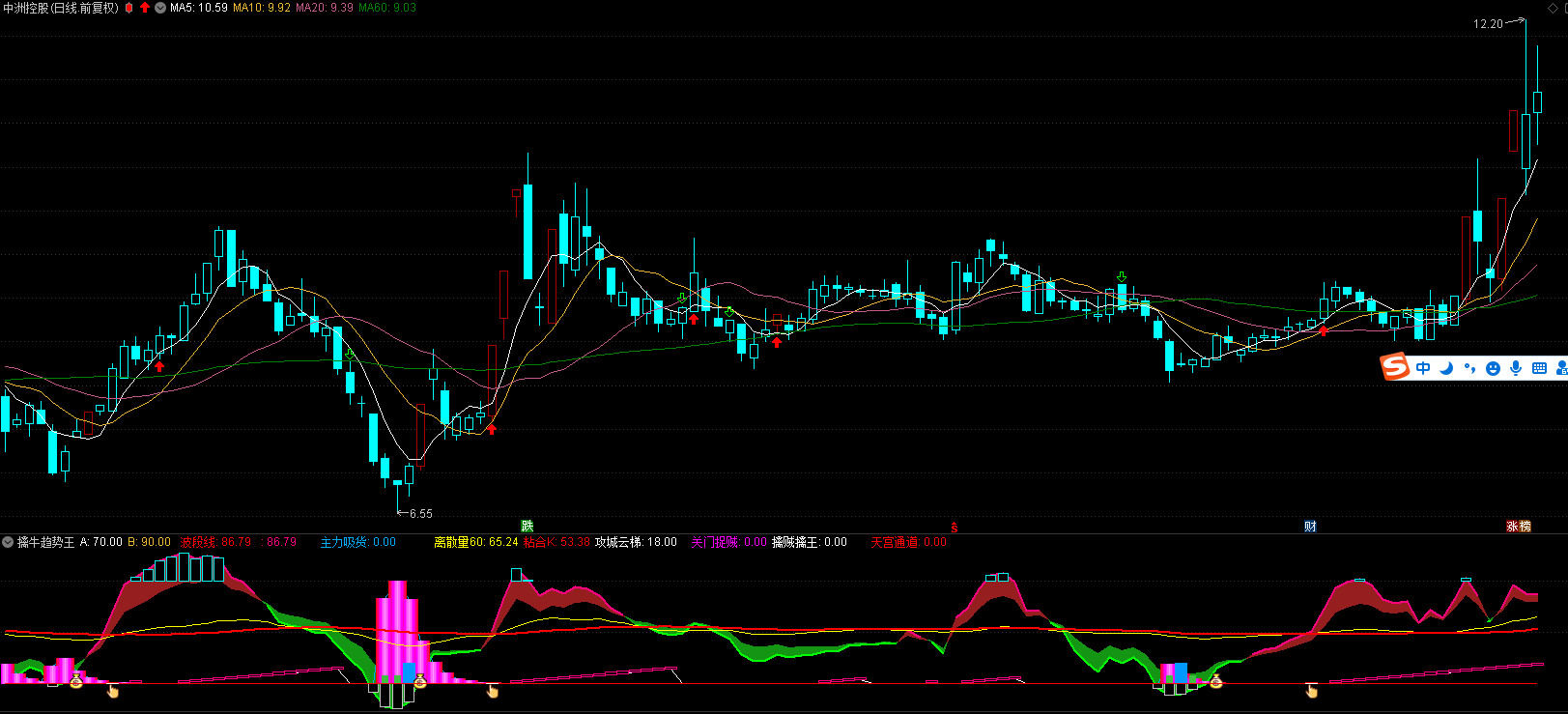Click the 擒牛趋势王 indicator name
The image size is (1568, 714).
point(46,542)
